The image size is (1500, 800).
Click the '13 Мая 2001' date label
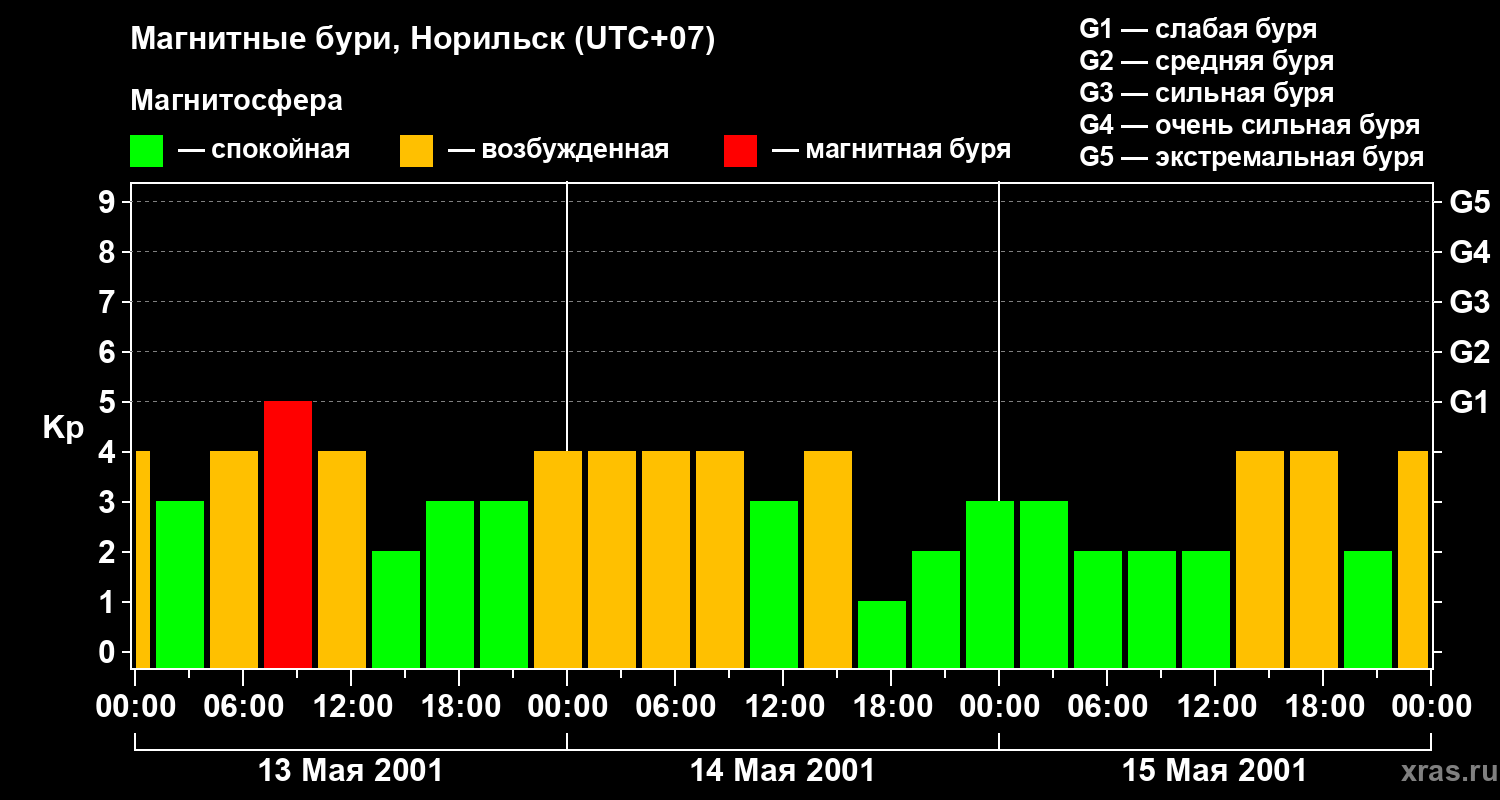(350, 771)
